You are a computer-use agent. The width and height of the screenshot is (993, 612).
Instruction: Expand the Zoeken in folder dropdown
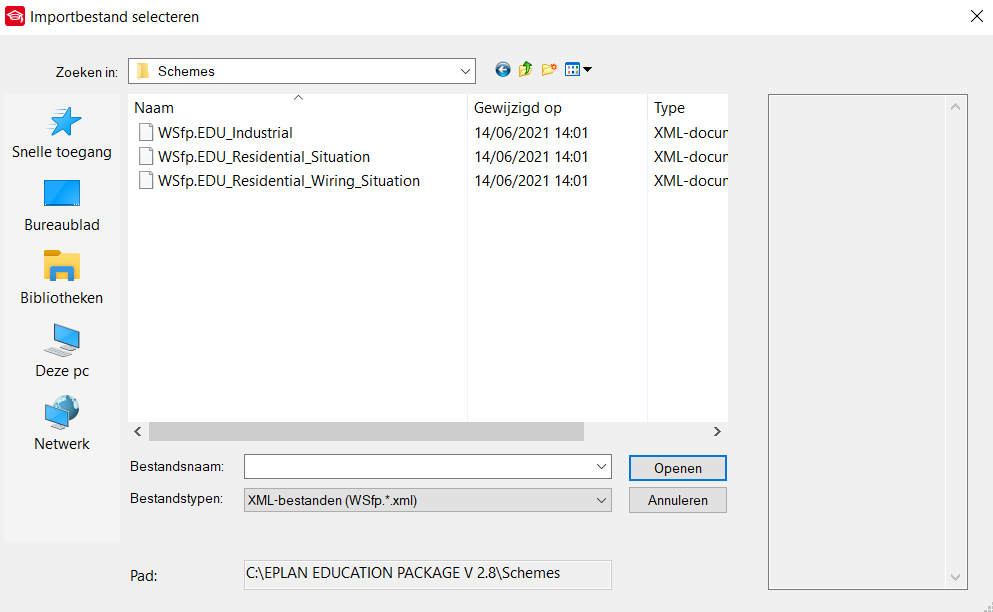coord(465,72)
